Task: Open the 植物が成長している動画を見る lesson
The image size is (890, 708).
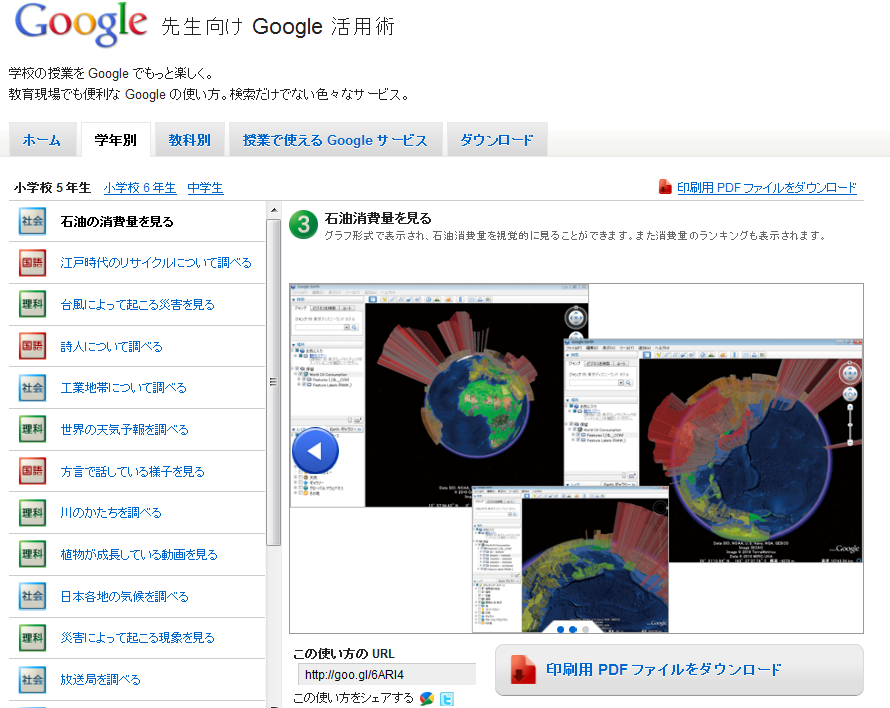Action: (x=139, y=555)
